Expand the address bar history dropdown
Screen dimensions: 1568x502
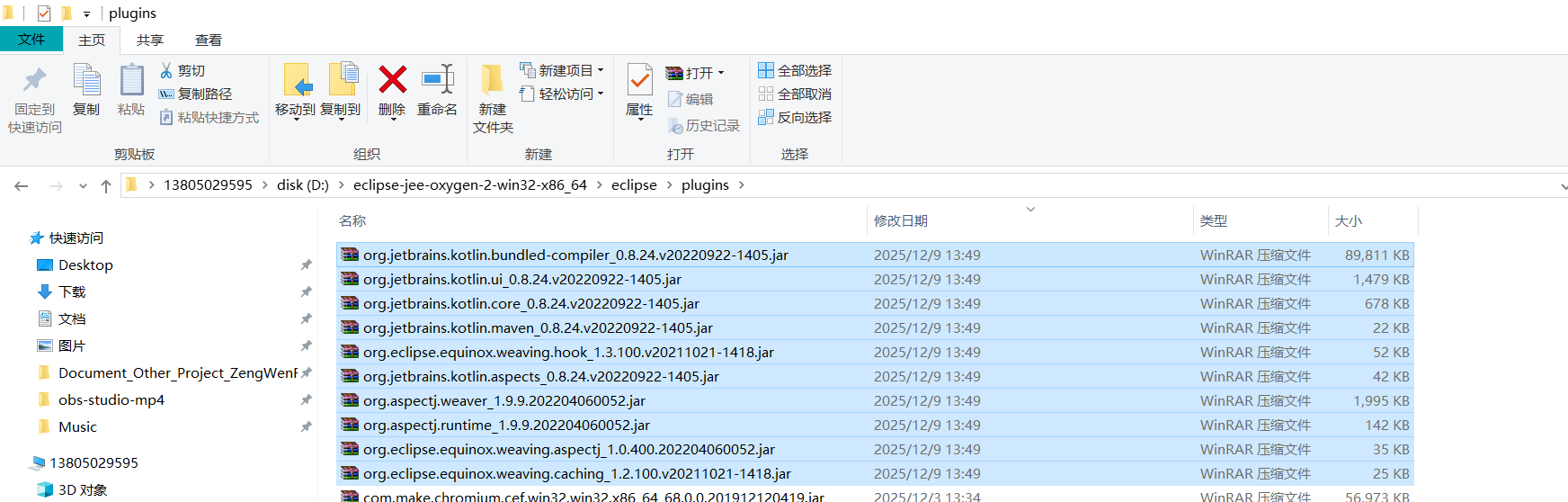[1563, 186]
